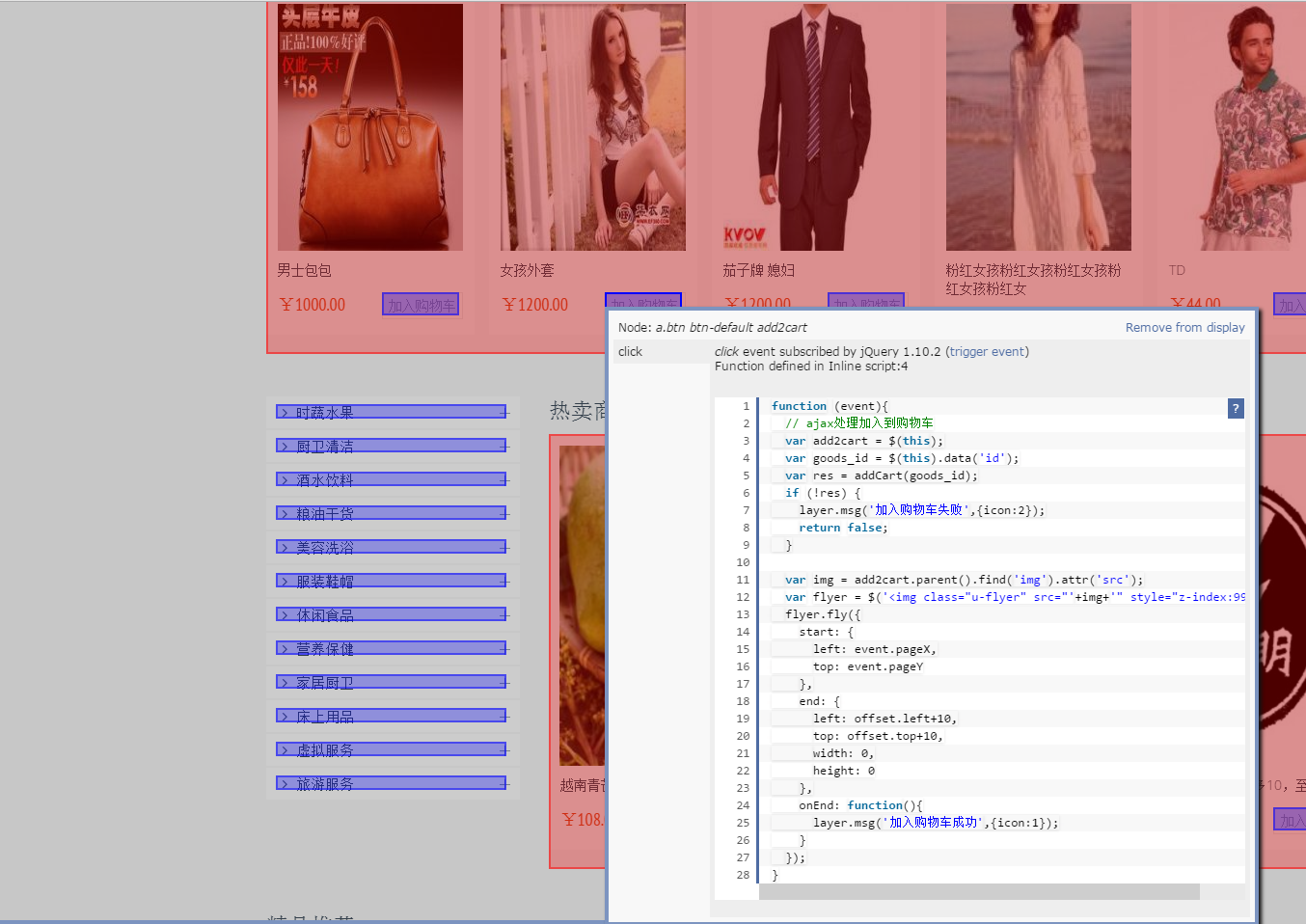Viewport: 1306px width, 924px height.
Task: Click code line 'width: 0,'
Action: 843,753
